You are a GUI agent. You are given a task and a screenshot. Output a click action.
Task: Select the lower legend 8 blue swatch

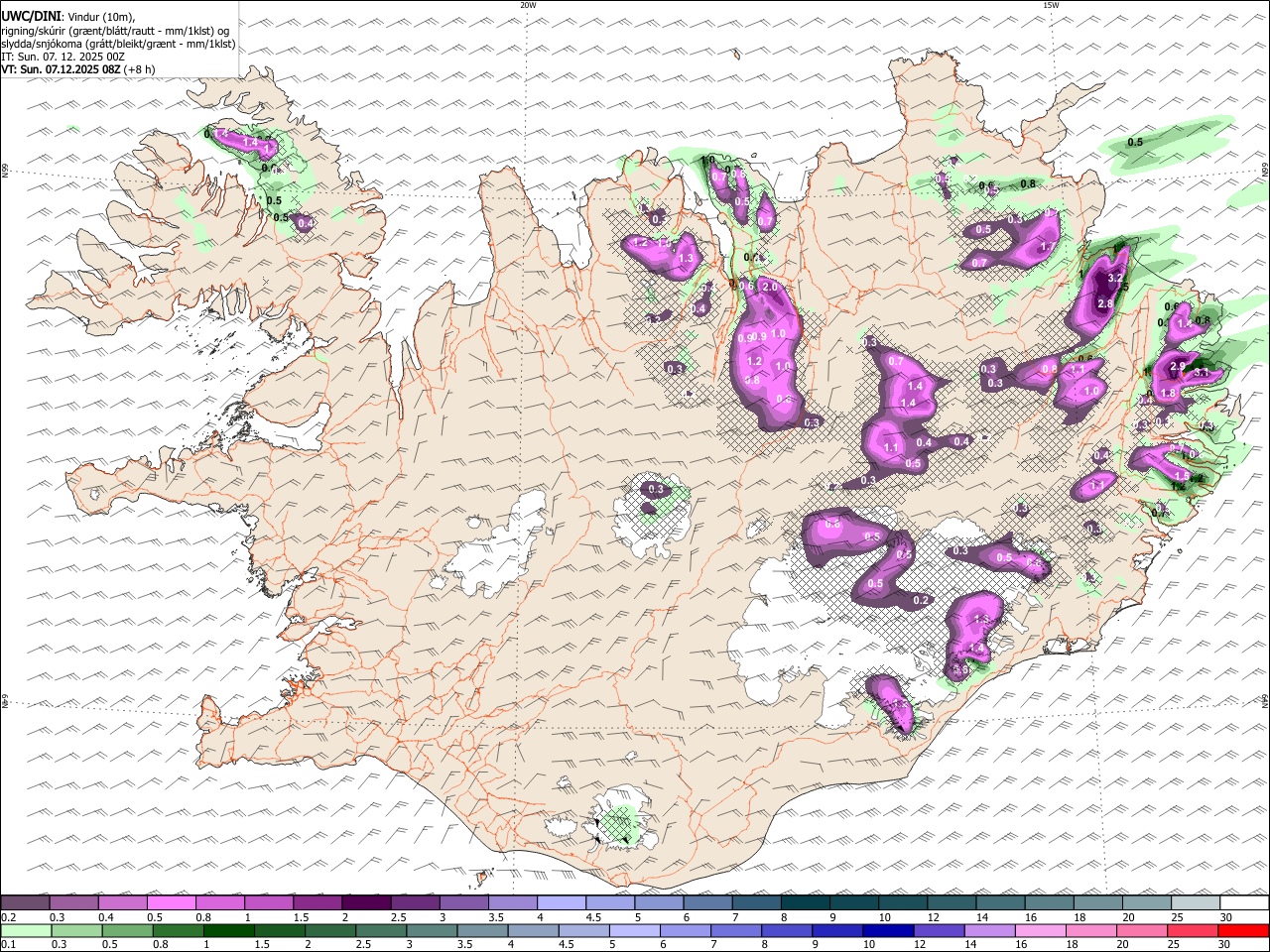[x=786, y=931]
